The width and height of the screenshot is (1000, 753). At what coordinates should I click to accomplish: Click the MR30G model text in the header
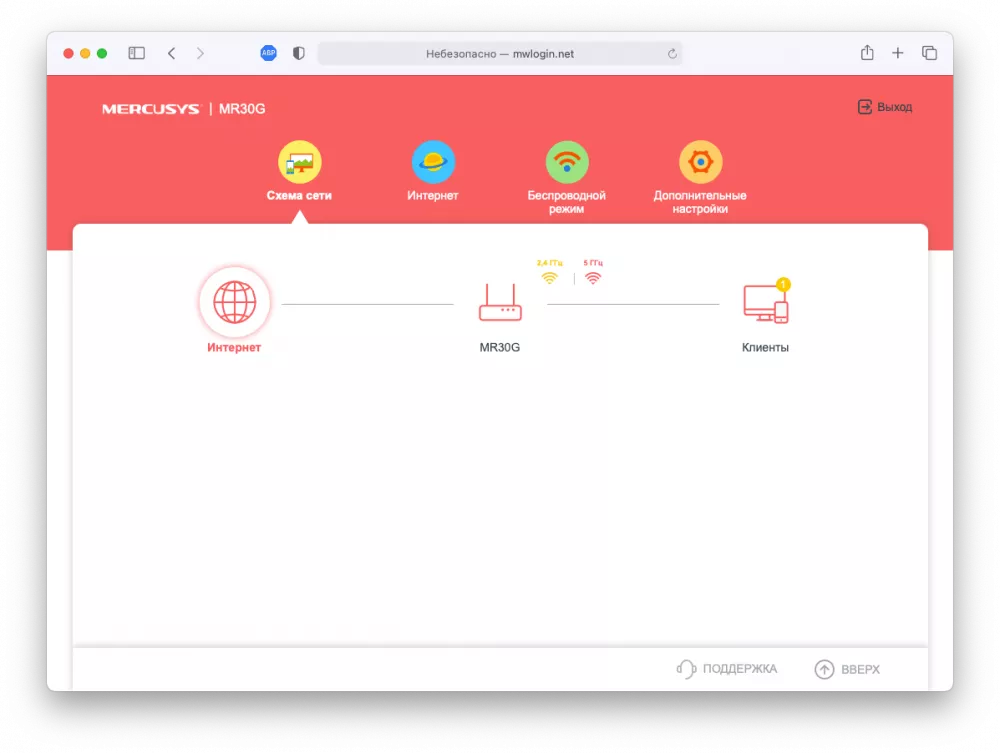pyautogui.click(x=242, y=109)
